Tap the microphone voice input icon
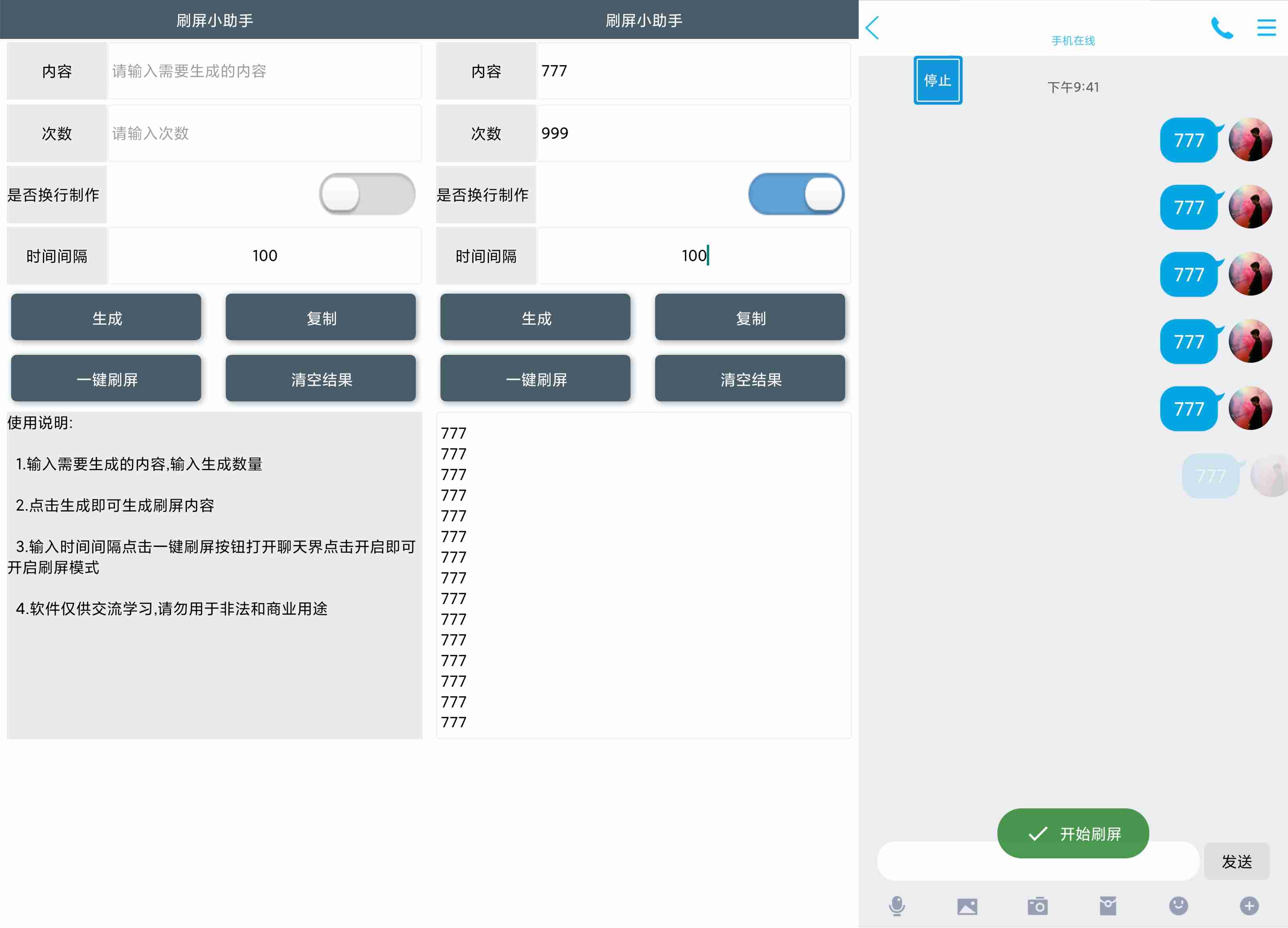 coord(897,906)
